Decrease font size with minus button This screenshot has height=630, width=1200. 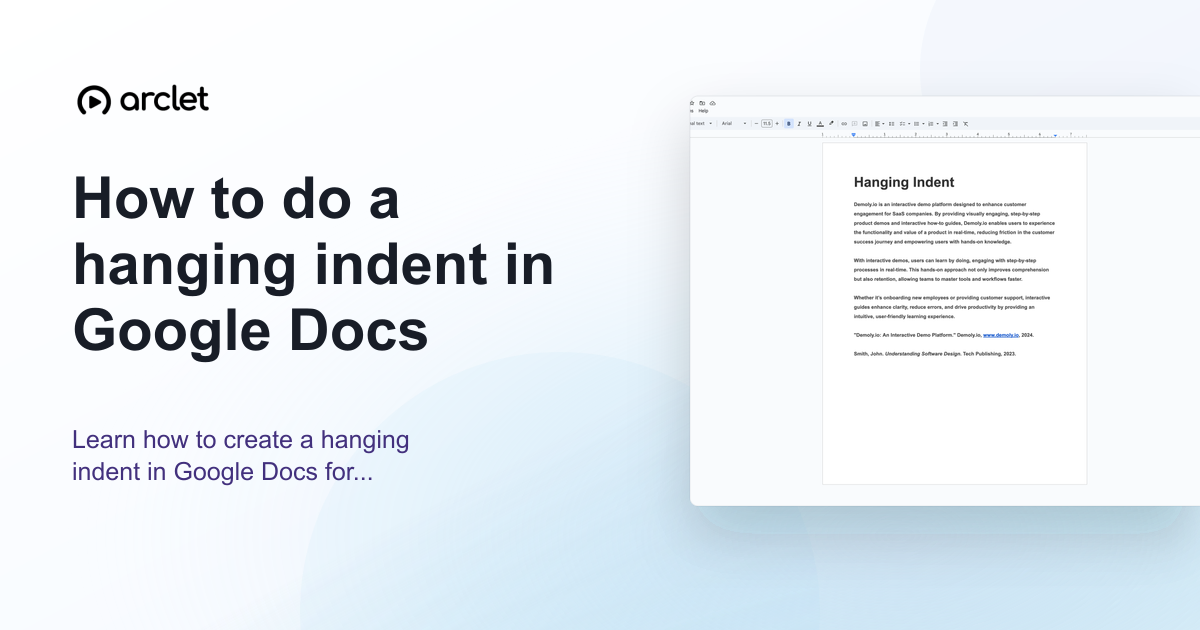click(x=756, y=123)
